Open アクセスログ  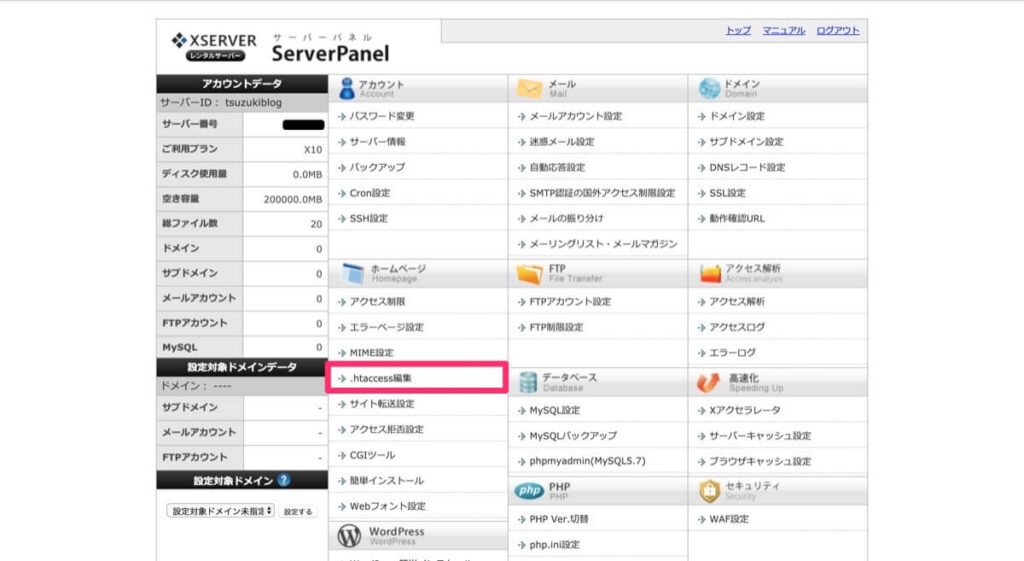(737, 327)
